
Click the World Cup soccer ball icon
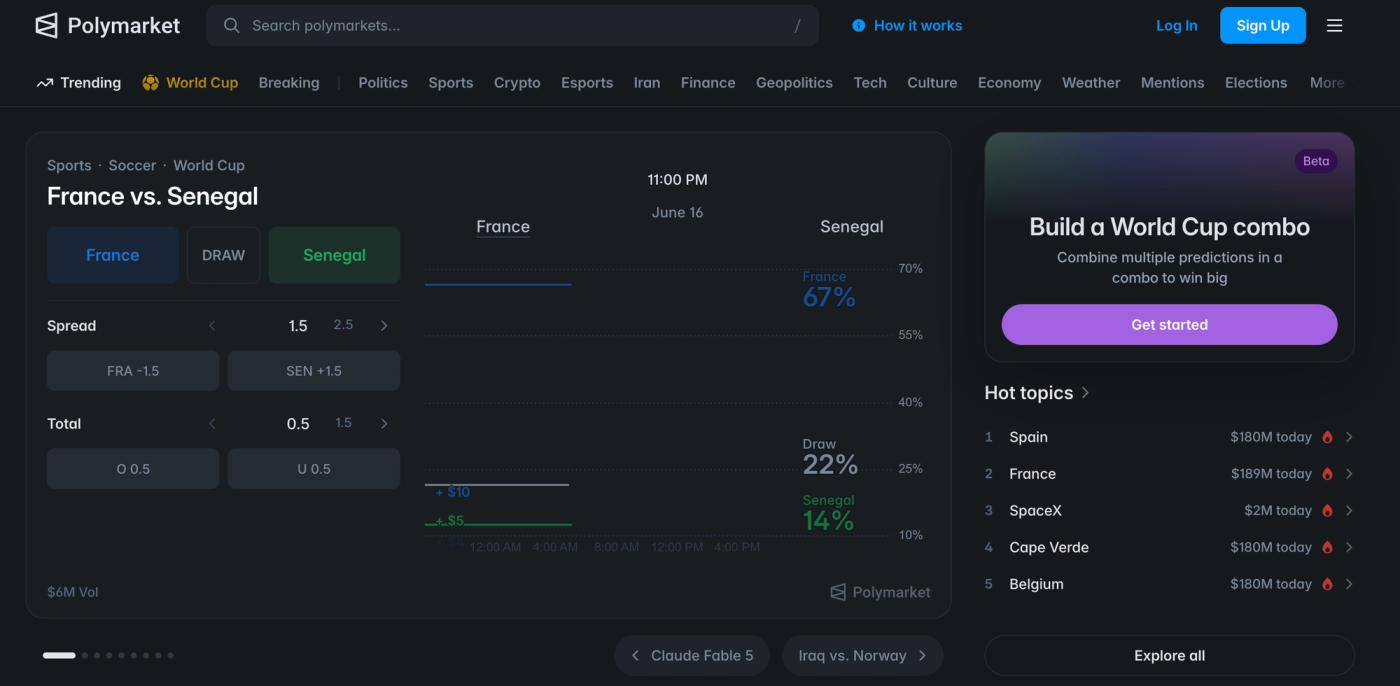(150, 83)
